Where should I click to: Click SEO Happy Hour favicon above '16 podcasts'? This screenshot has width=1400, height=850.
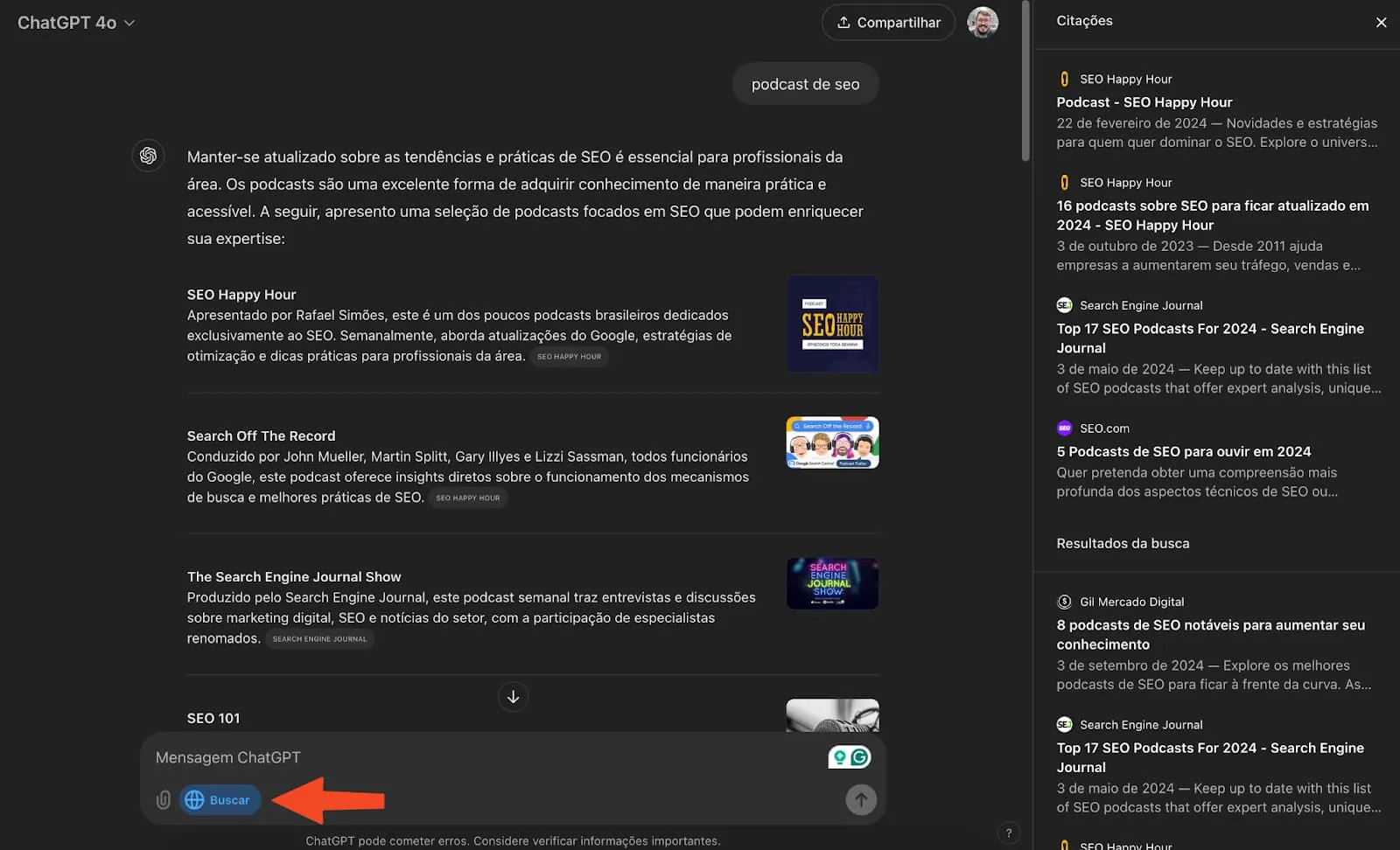pyautogui.click(x=1064, y=183)
